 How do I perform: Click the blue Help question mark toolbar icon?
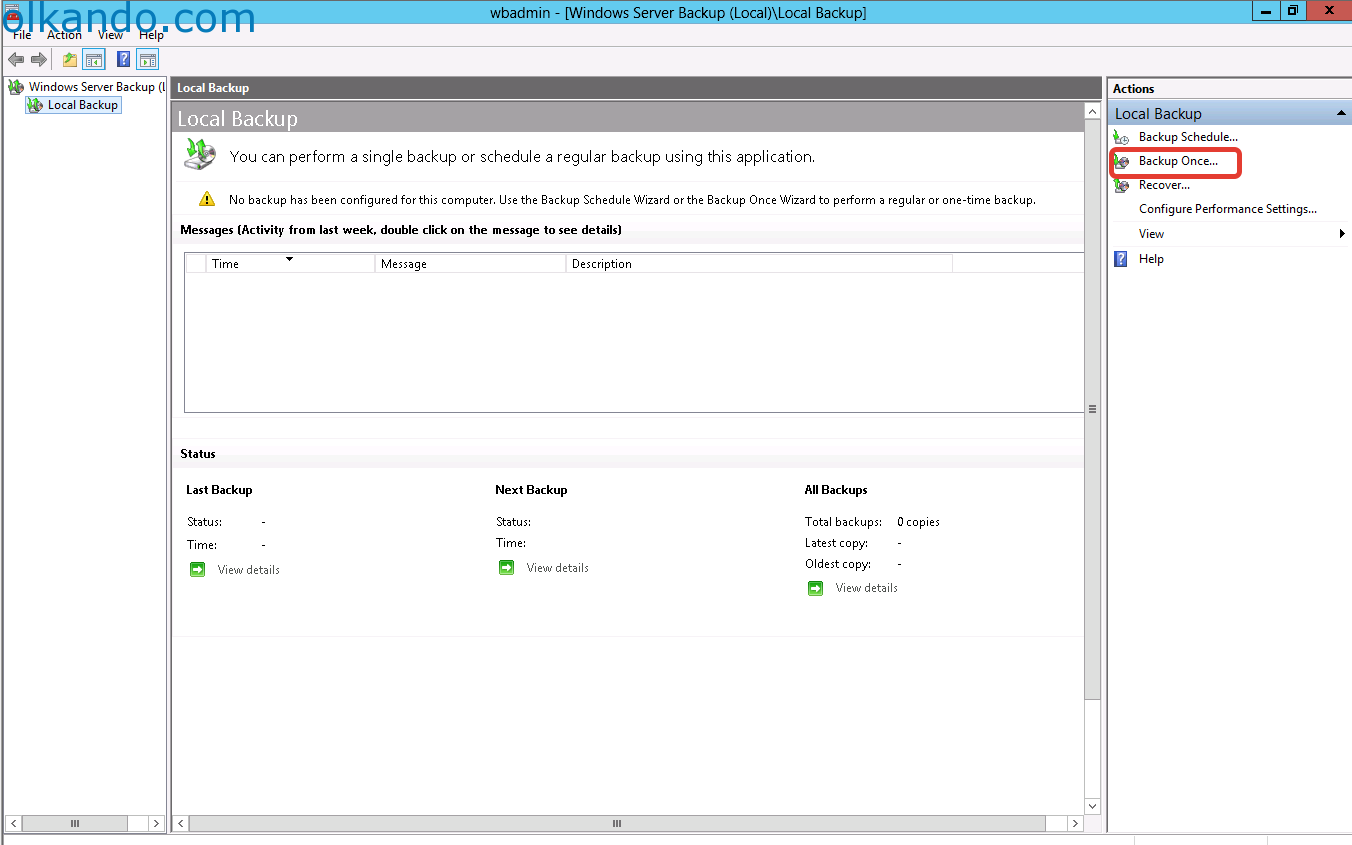coord(124,60)
